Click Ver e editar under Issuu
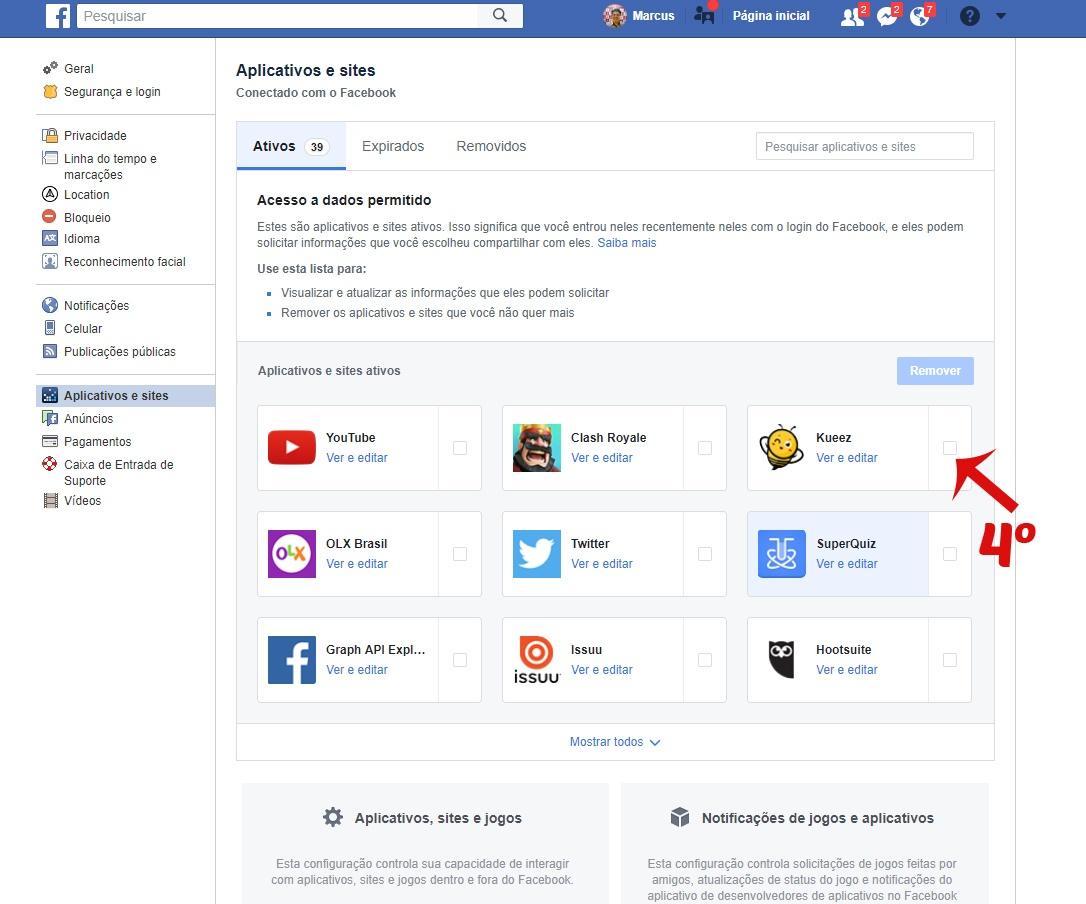Image resolution: width=1086 pixels, height=904 pixels. [602, 669]
